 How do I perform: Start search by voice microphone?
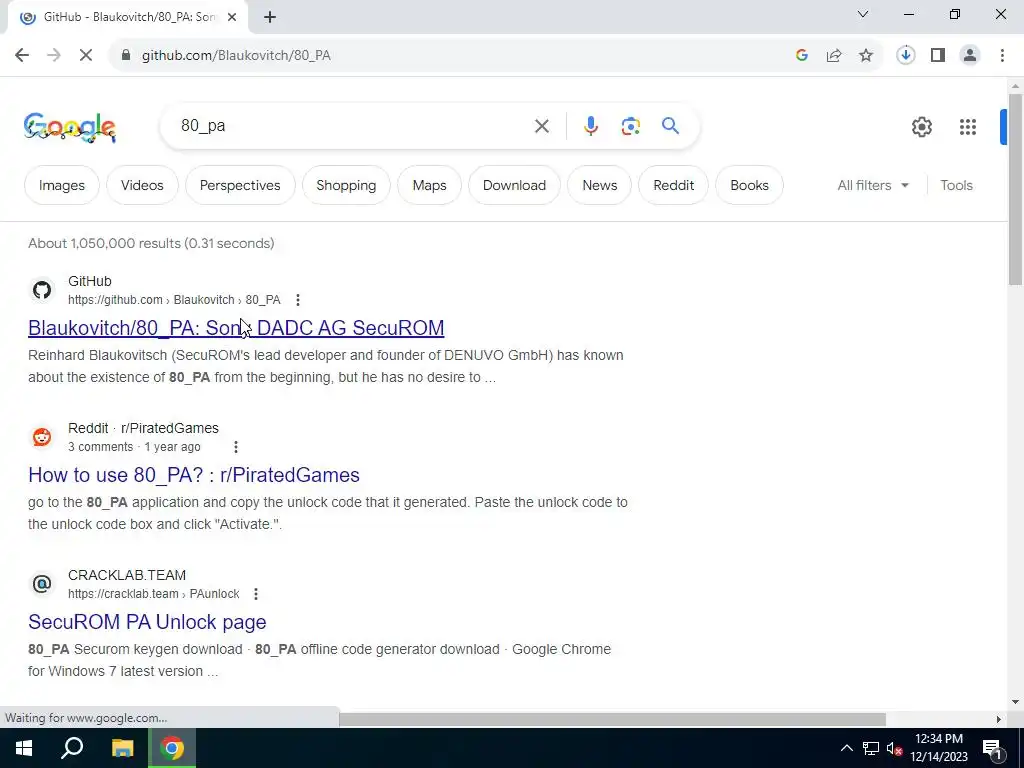[x=591, y=126]
